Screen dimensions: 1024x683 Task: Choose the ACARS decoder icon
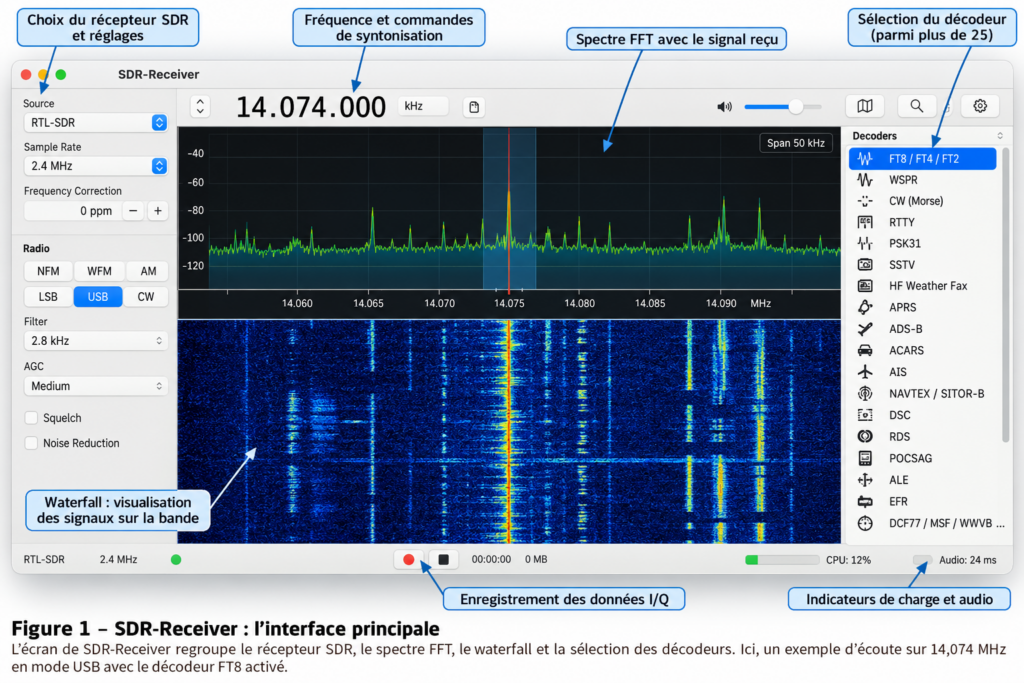(865, 351)
